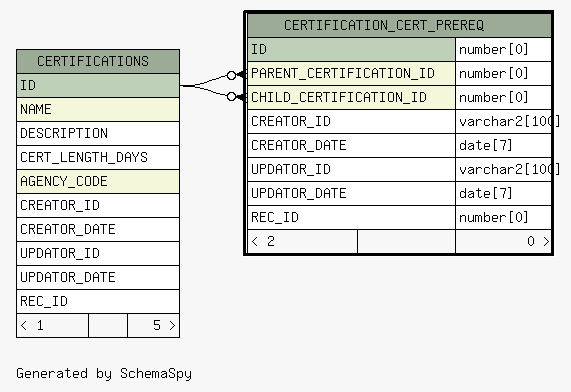Viewport: 571px width, 392px height.
Task: Select the AGENCY_CODE column row
Action: pos(98,181)
